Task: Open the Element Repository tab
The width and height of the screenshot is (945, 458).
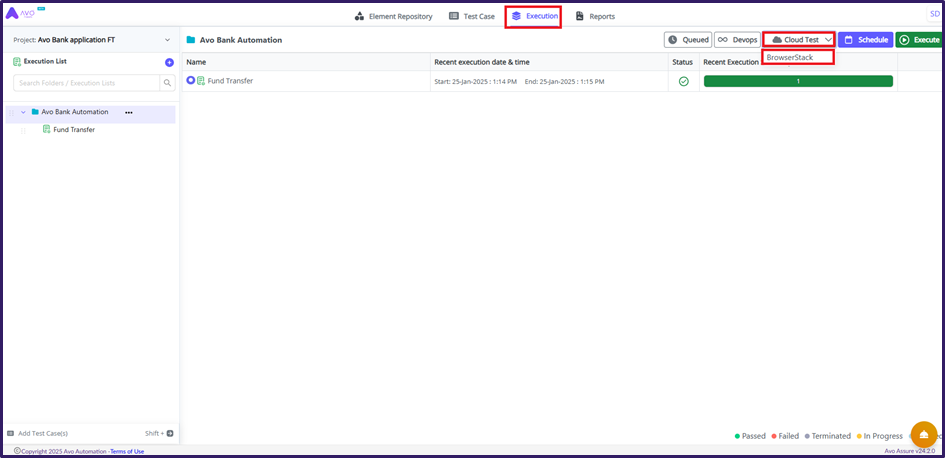Action: [x=394, y=16]
